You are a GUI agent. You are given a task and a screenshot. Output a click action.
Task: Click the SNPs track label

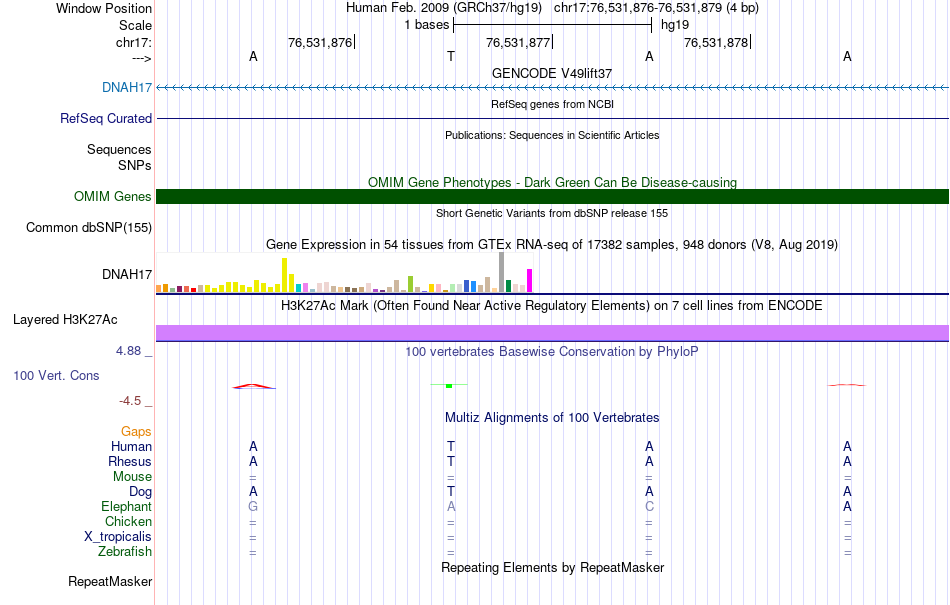pos(135,165)
